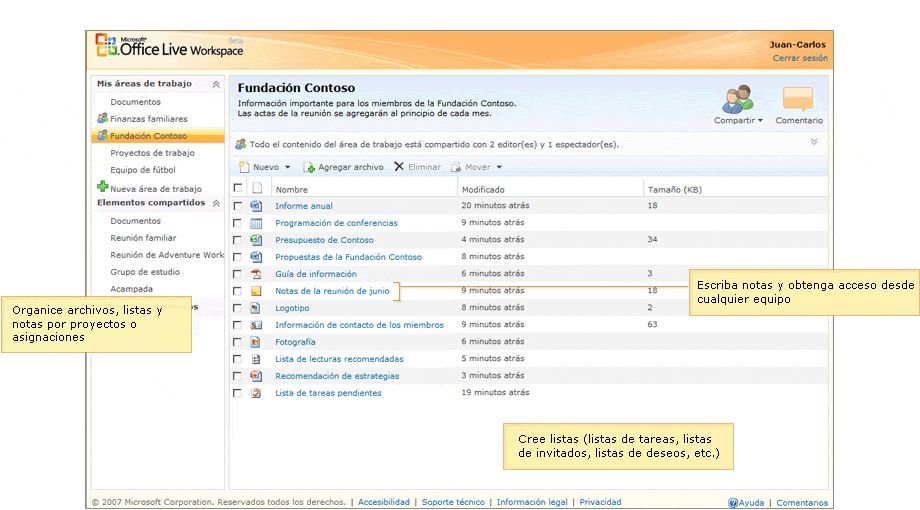The image size is (920, 510).
Task: Check the Lista de tareas pendientes checkbox
Action: pyautogui.click(x=238, y=393)
